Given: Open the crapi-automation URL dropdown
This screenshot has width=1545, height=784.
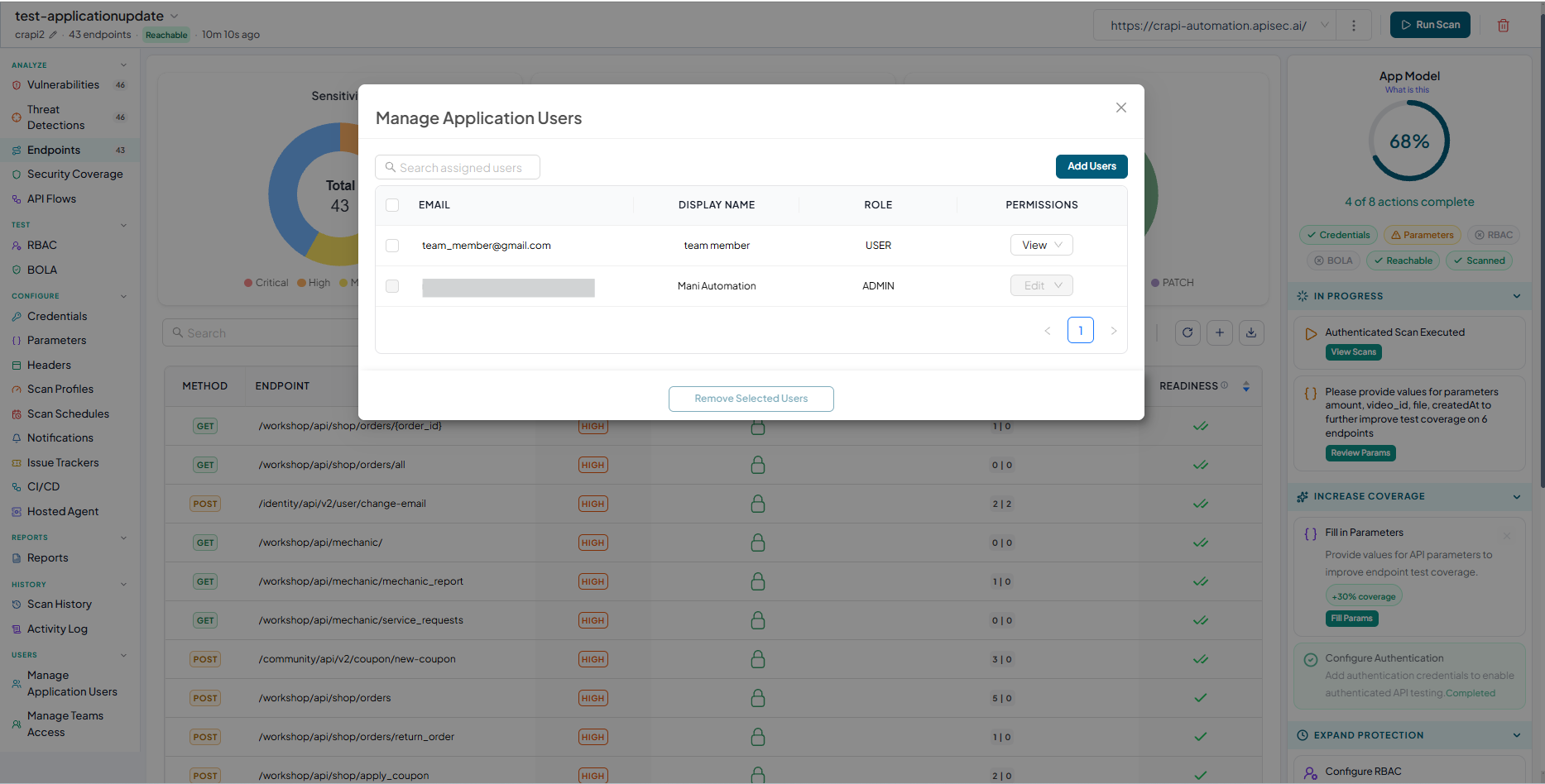Looking at the screenshot, I should 1214,26.
